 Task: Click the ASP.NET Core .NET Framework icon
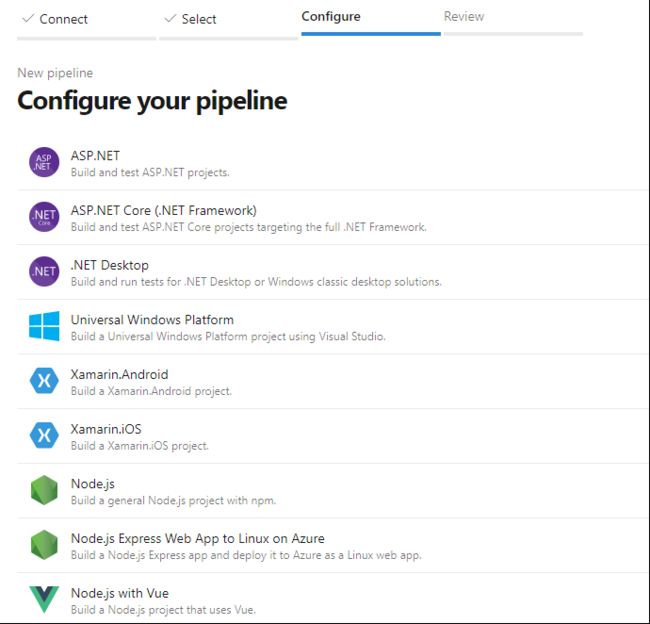[44, 217]
